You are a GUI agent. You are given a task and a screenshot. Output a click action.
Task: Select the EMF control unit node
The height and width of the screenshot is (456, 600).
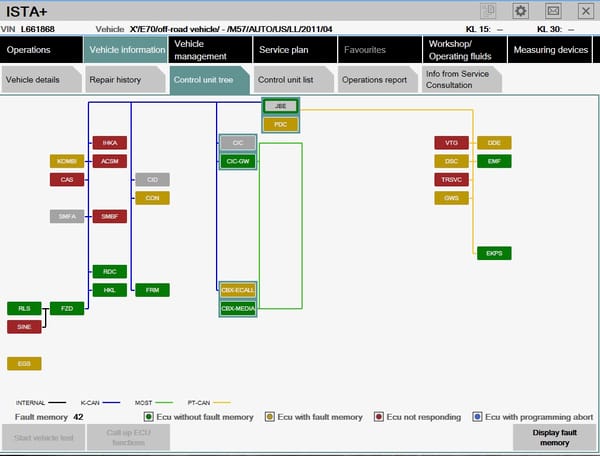coord(494,161)
